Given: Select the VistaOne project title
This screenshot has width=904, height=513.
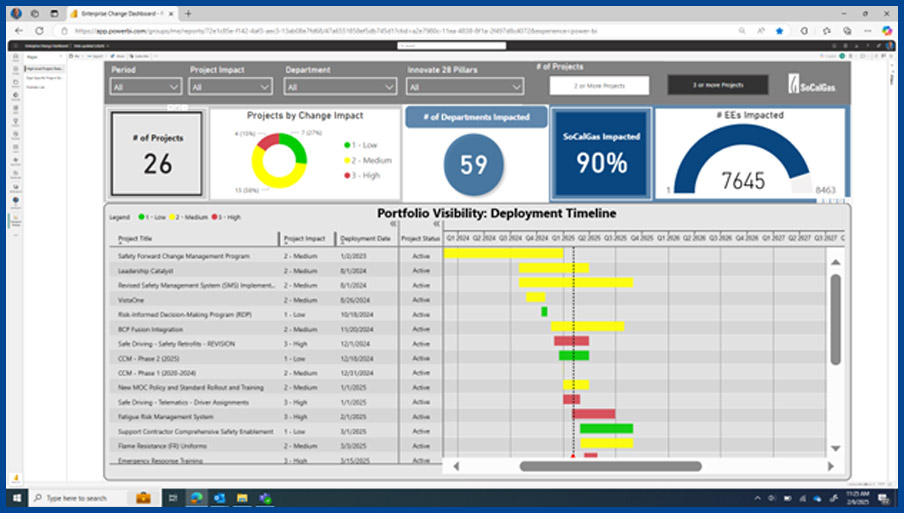Looking at the screenshot, I should 131,300.
